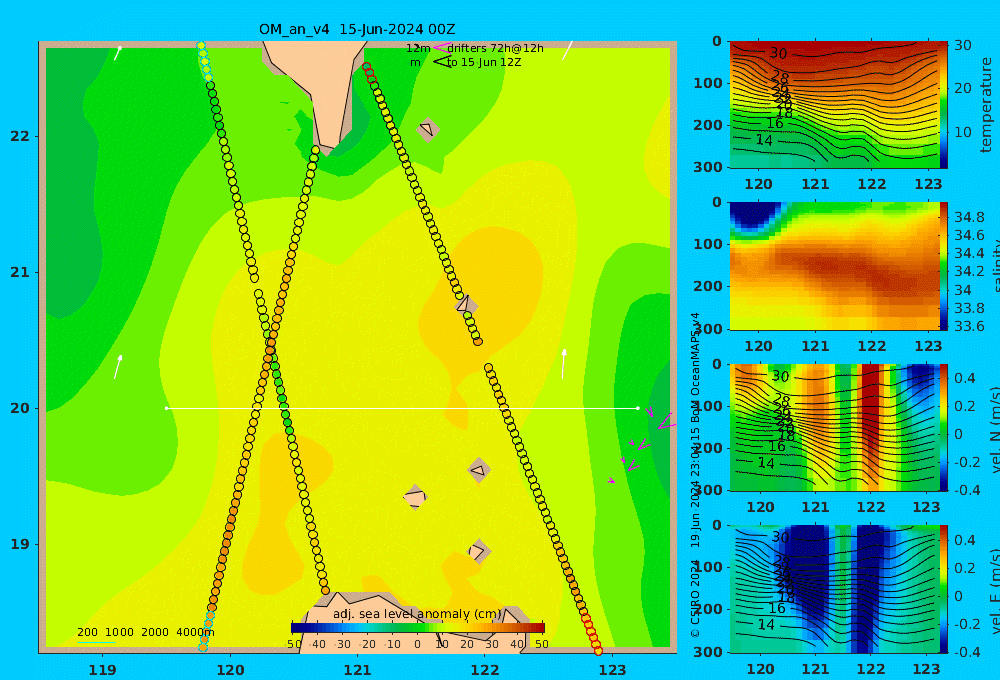The image size is (1000, 680).
Task: Click the '200 1000 2000 4000m' depth contour legend
Action: [x=145, y=632]
